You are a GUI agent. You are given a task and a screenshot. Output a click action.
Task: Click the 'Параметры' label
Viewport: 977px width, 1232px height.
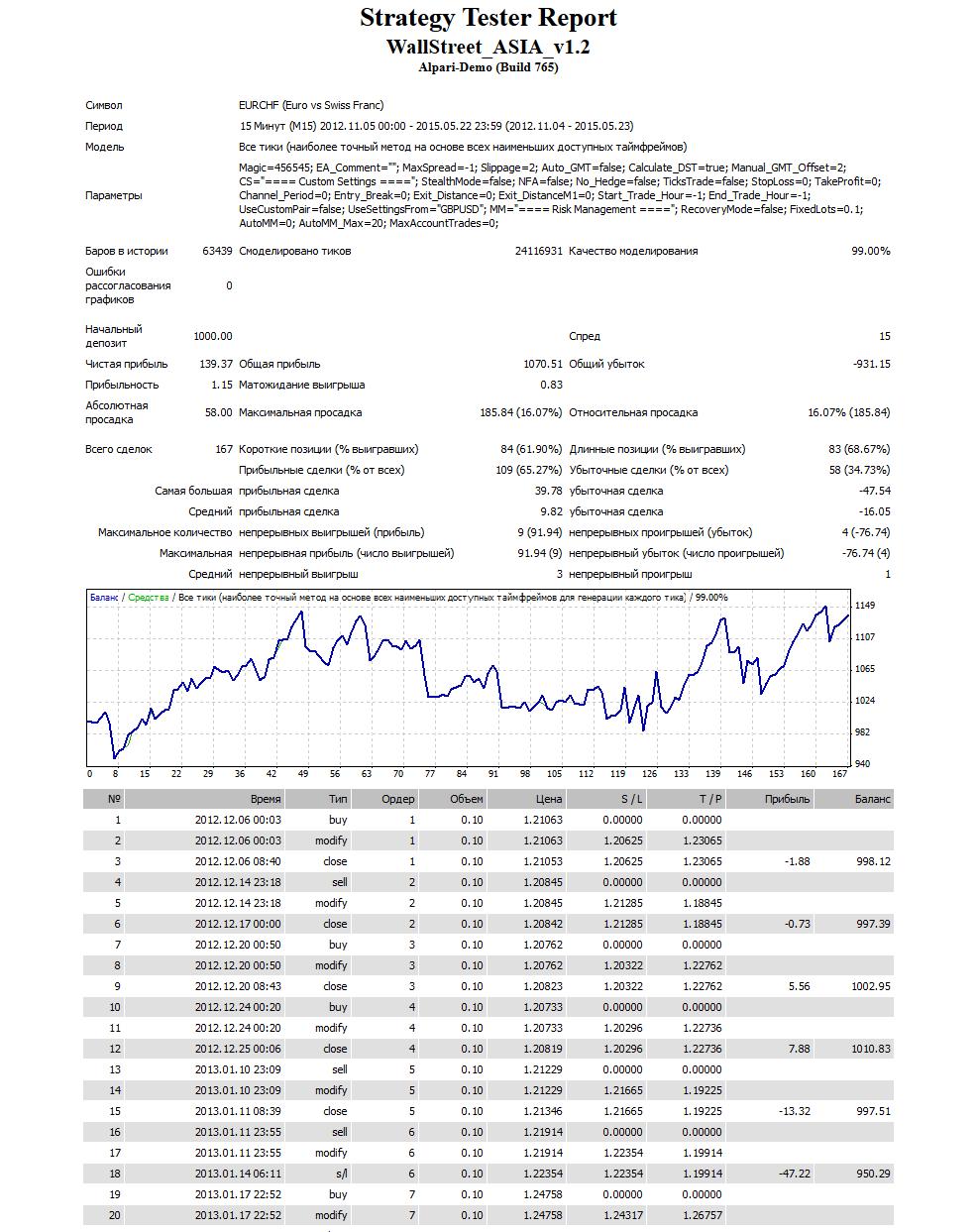pyautogui.click(x=114, y=195)
